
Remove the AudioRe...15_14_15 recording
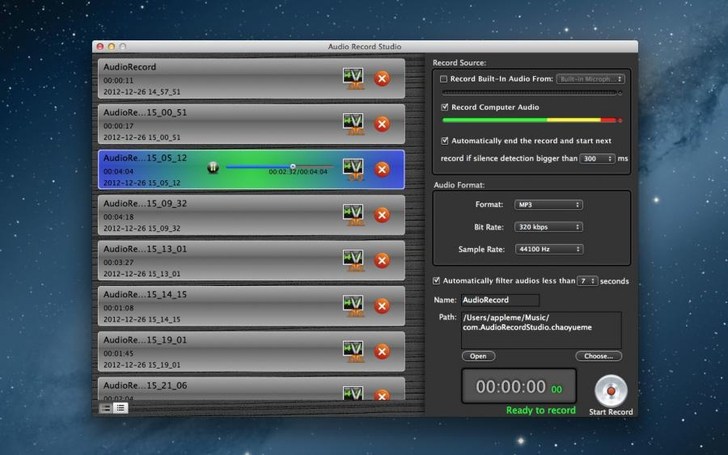pyautogui.click(x=381, y=305)
